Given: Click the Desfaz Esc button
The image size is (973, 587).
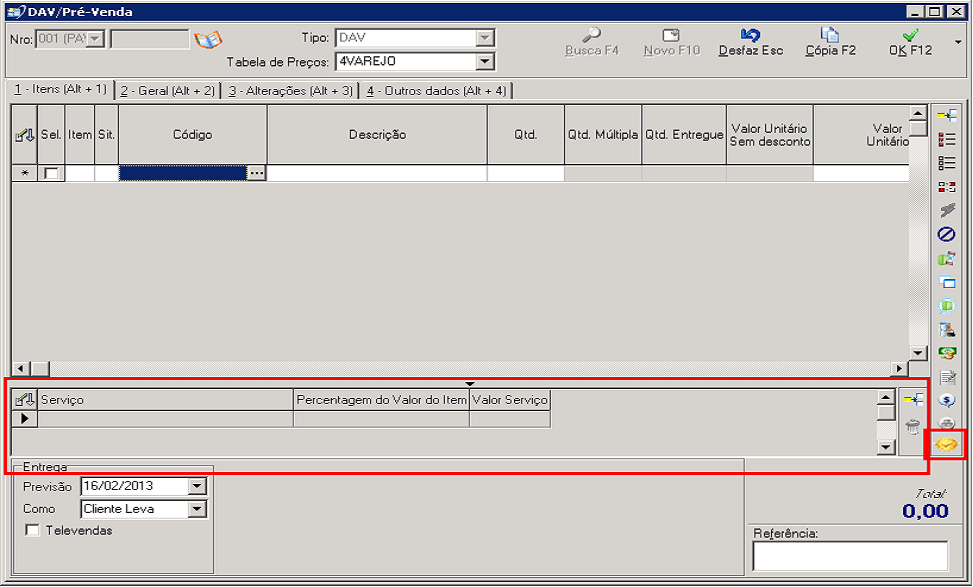Looking at the screenshot, I should point(751,42).
